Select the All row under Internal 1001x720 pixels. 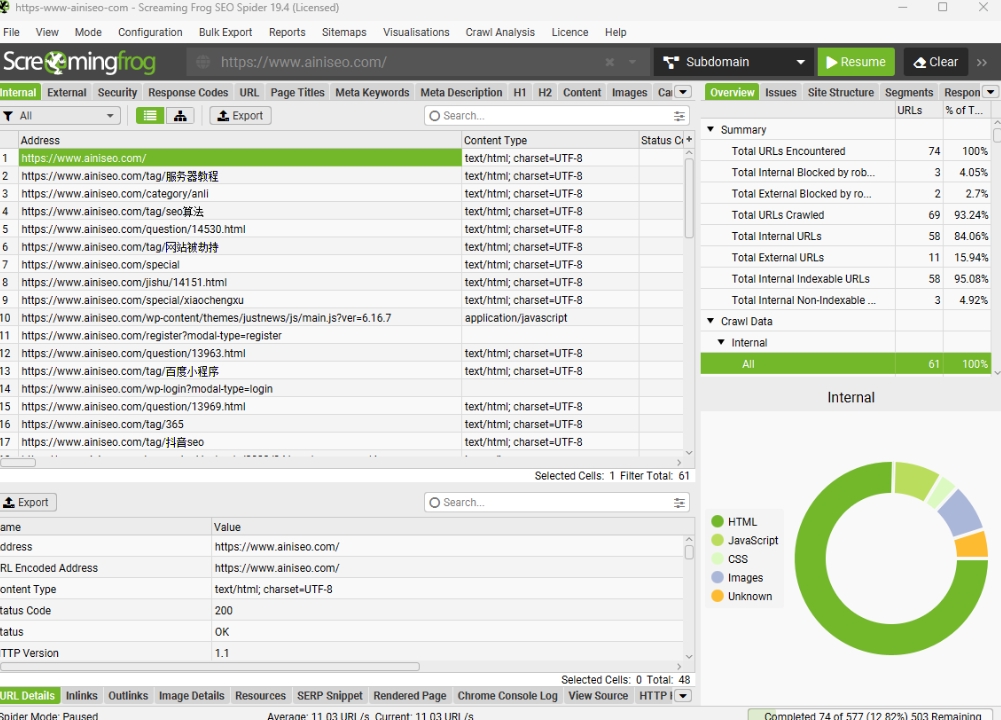(x=846, y=364)
